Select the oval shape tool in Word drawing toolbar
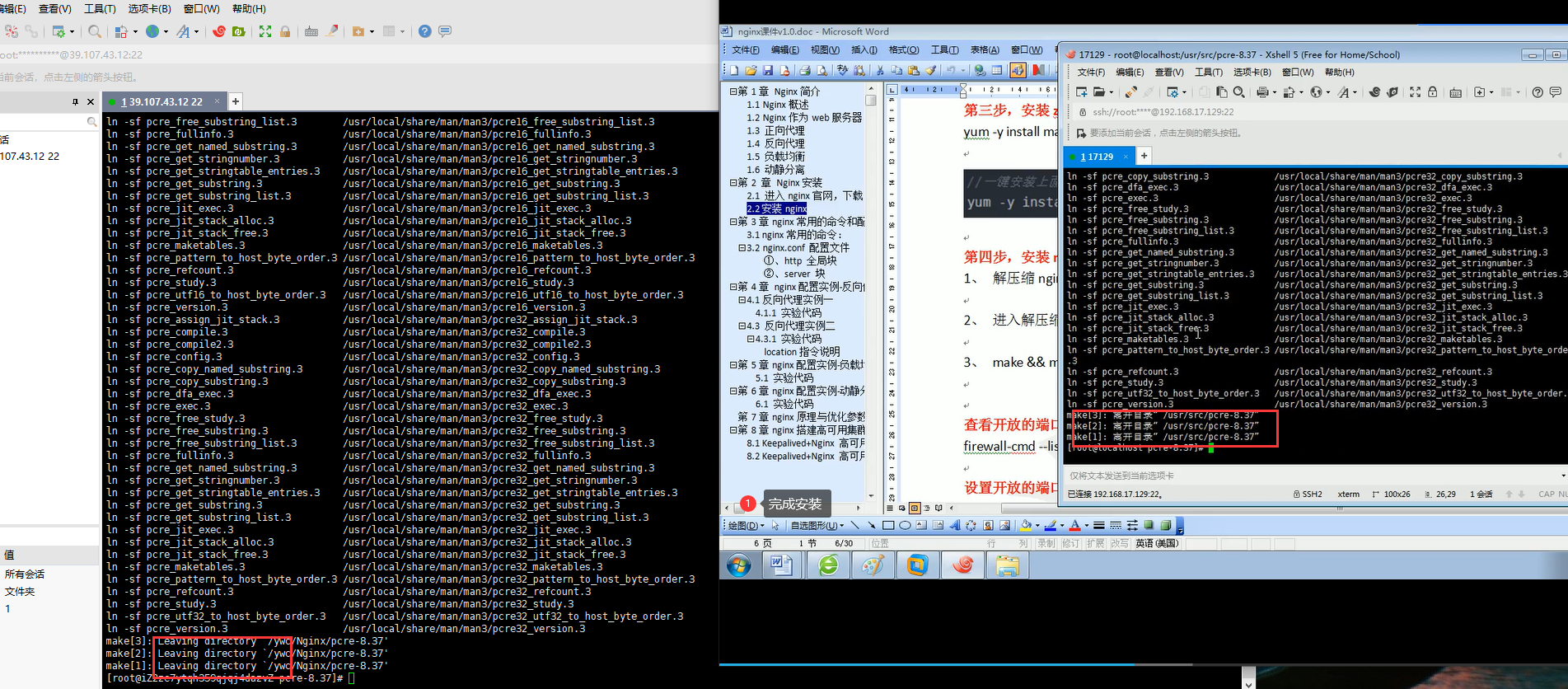Viewport: 1568px width, 689px height. pos(905,525)
